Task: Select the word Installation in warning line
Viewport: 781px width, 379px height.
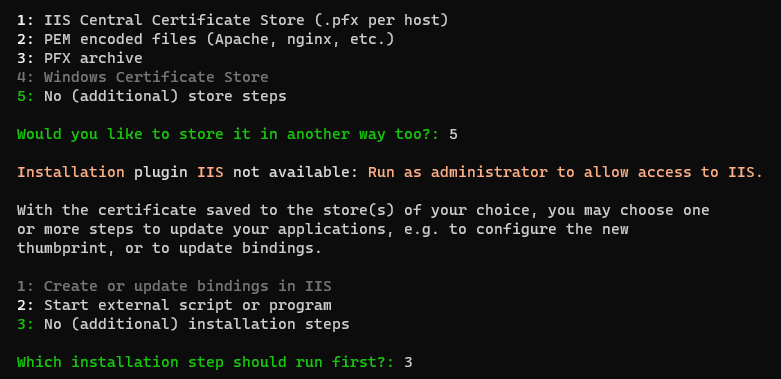Action: tap(71, 172)
